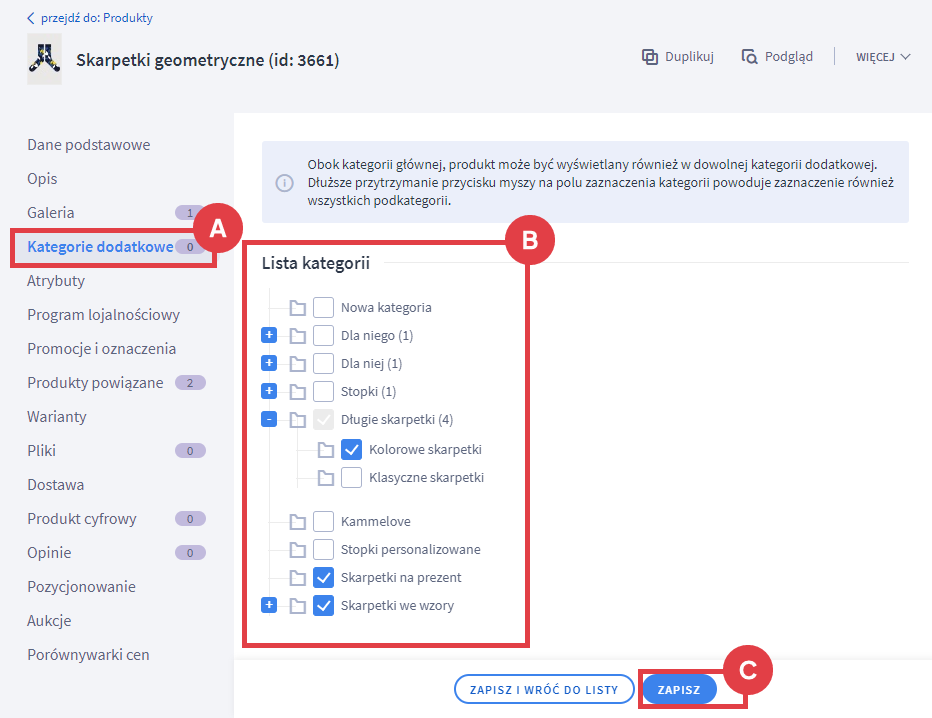
Task: Click the Duplikuj copy icon
Action: [650, 57]
